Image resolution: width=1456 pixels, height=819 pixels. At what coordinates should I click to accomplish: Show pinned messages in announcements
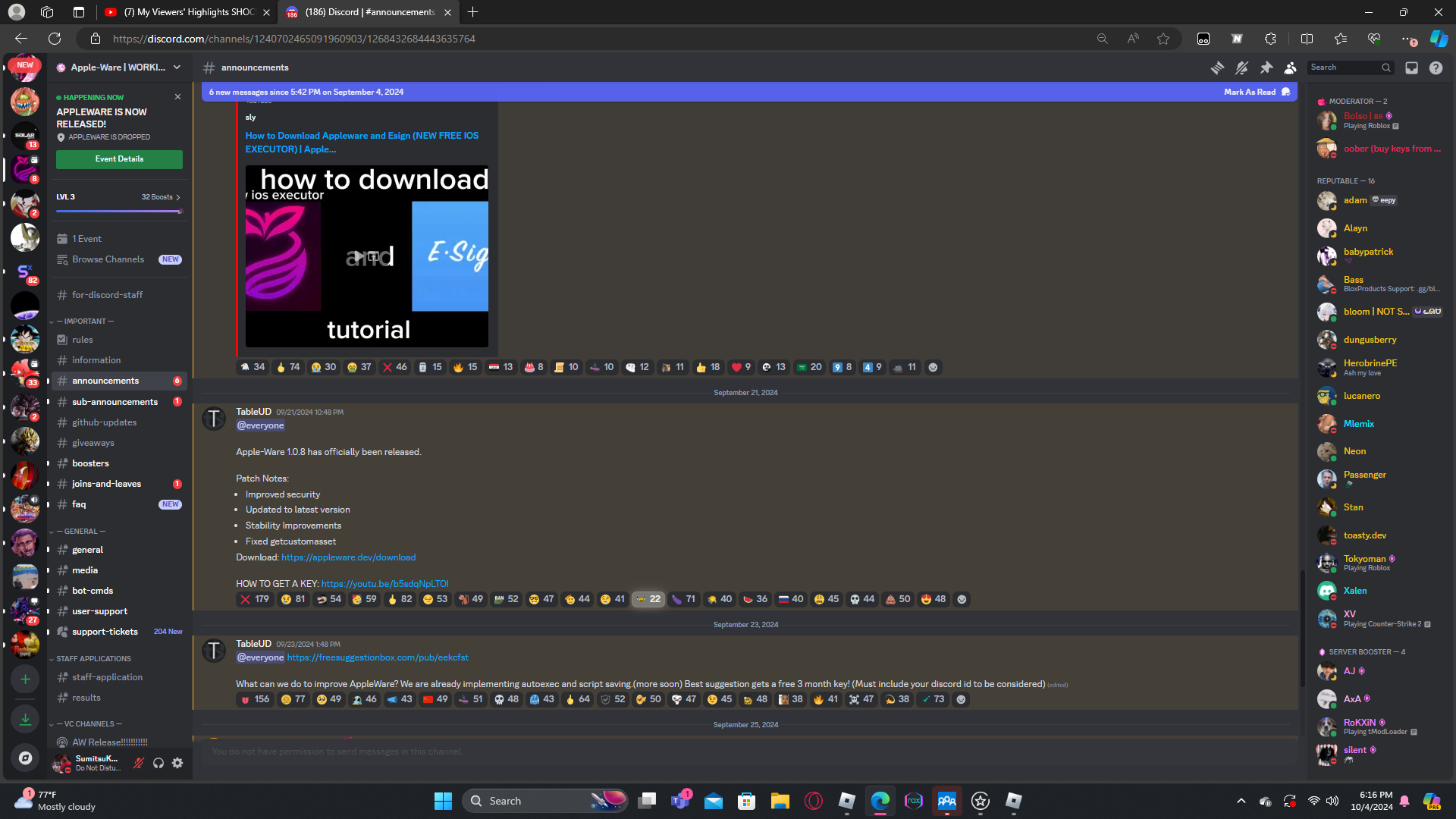click(1266, 68)
